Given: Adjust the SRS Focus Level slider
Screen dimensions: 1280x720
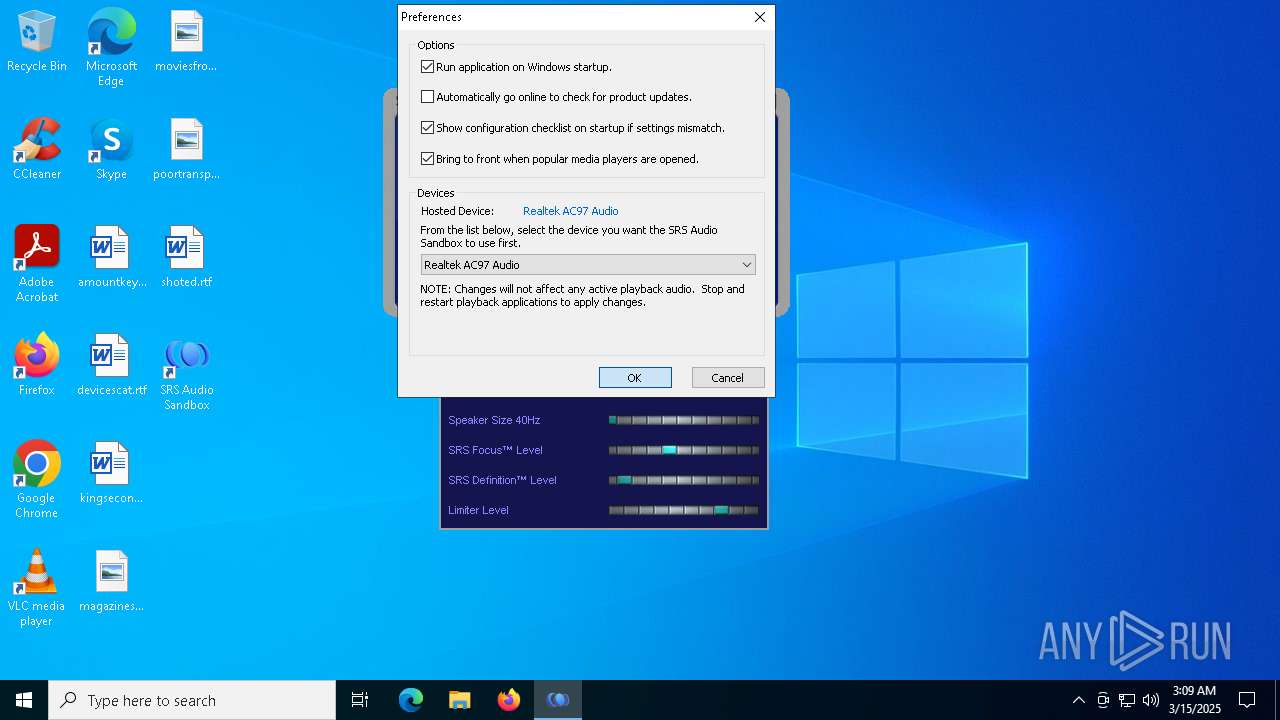Looking at the screenshot, I should [684, 450].
